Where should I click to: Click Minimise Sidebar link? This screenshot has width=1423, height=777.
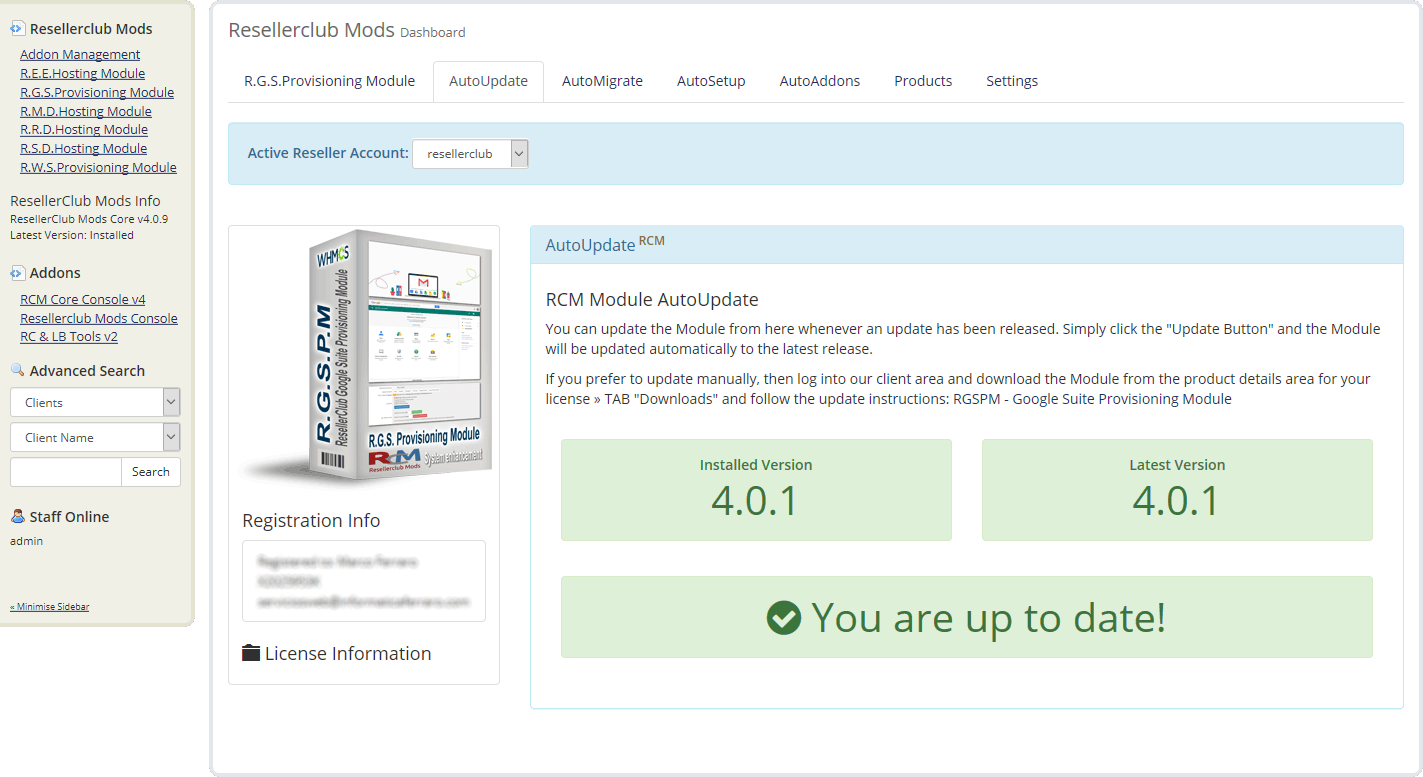49,607
